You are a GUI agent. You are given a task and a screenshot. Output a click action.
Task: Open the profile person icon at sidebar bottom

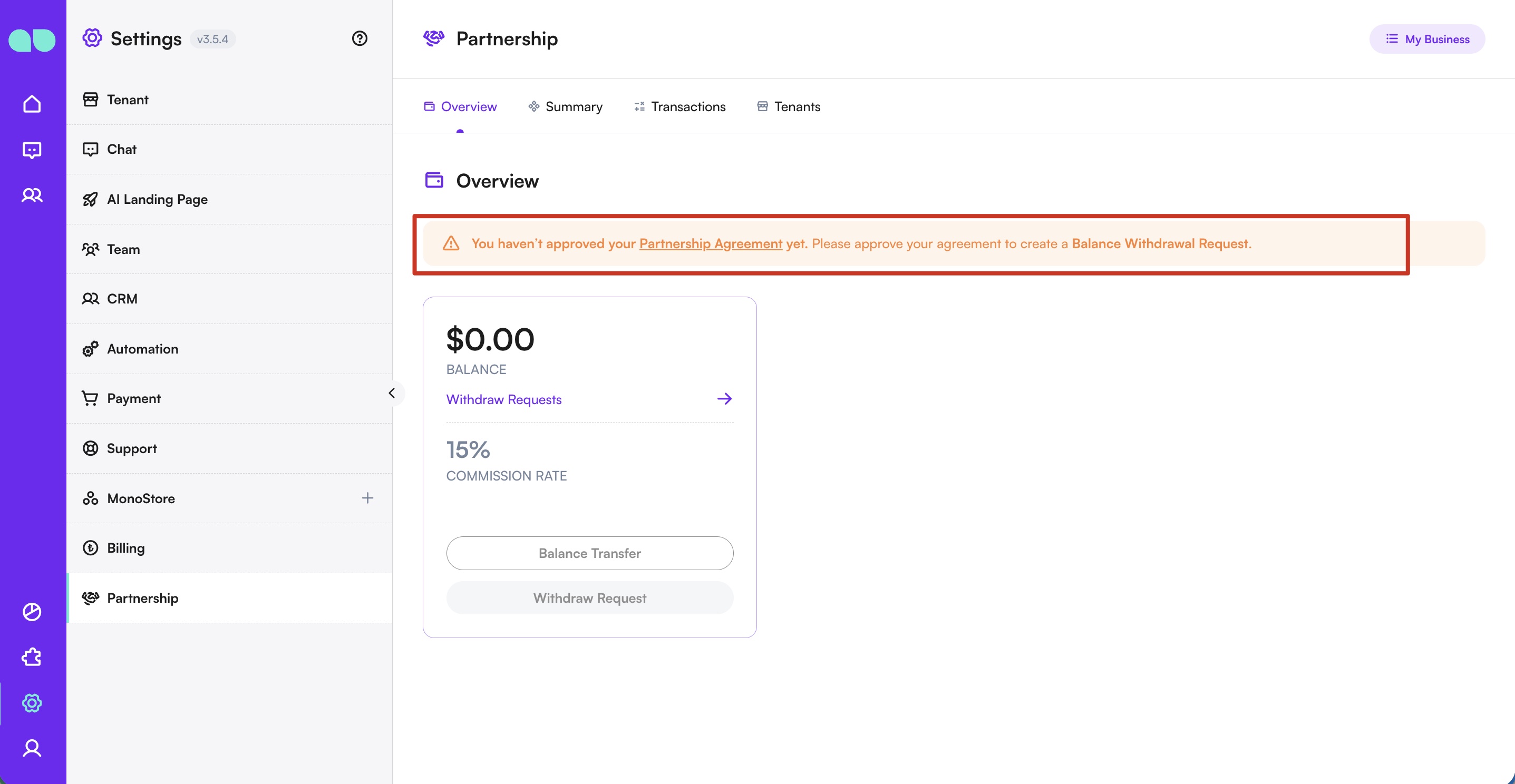pos(32,748)
